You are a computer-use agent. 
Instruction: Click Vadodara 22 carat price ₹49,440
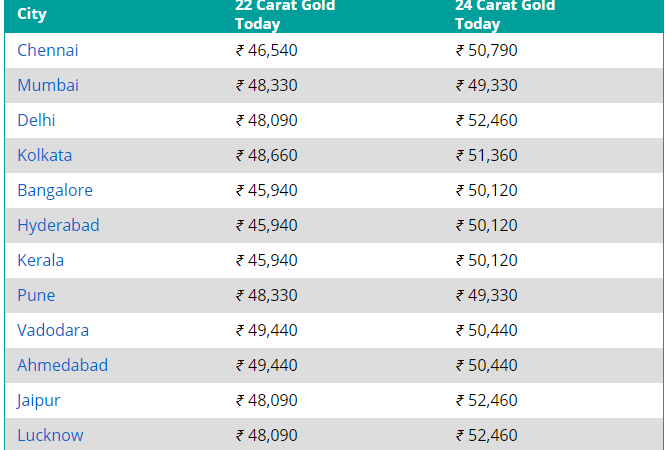pos(267,330)
